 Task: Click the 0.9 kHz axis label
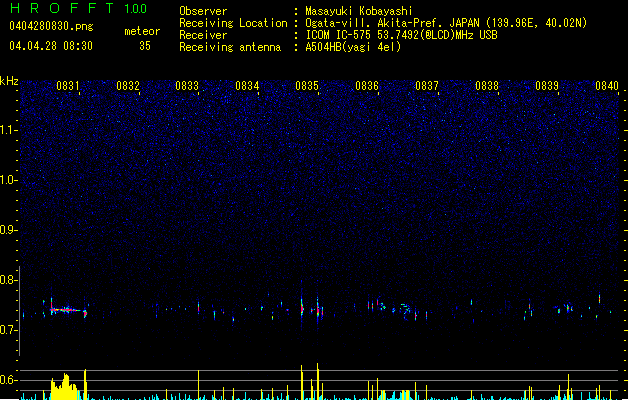[x=9, y=230]
